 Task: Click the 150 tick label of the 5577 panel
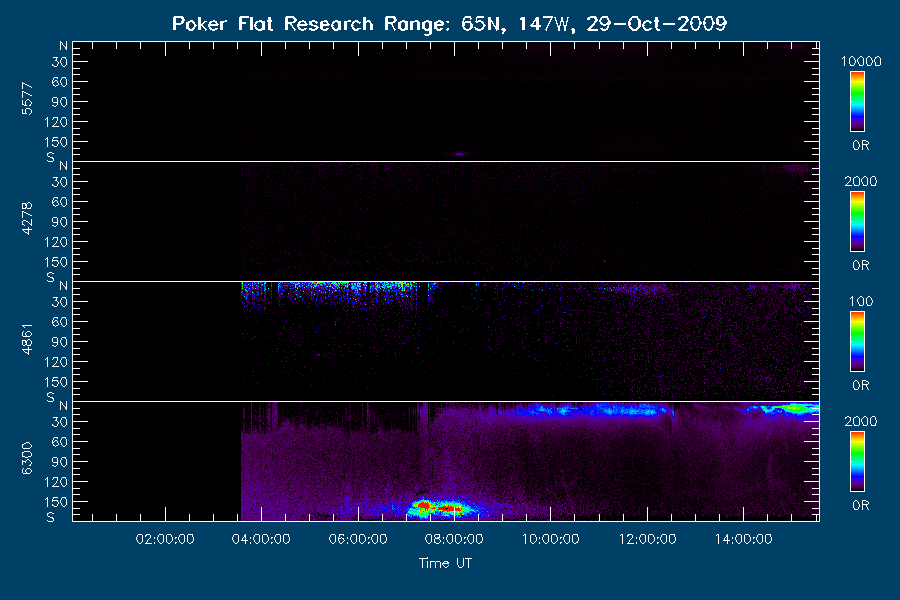56,142
